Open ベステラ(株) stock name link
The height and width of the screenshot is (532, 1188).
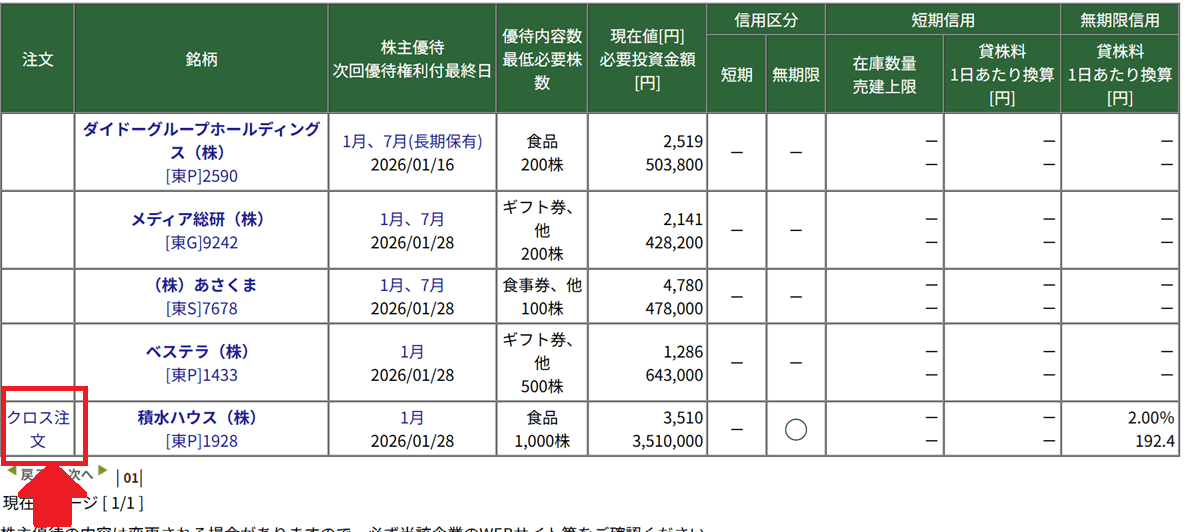pos(201,352)
